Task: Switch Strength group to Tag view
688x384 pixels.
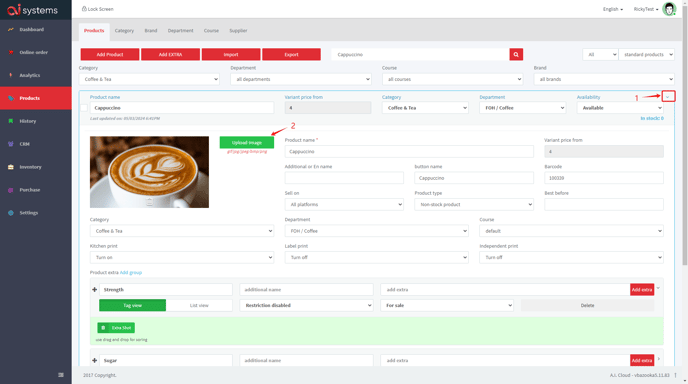Action: 133,305
